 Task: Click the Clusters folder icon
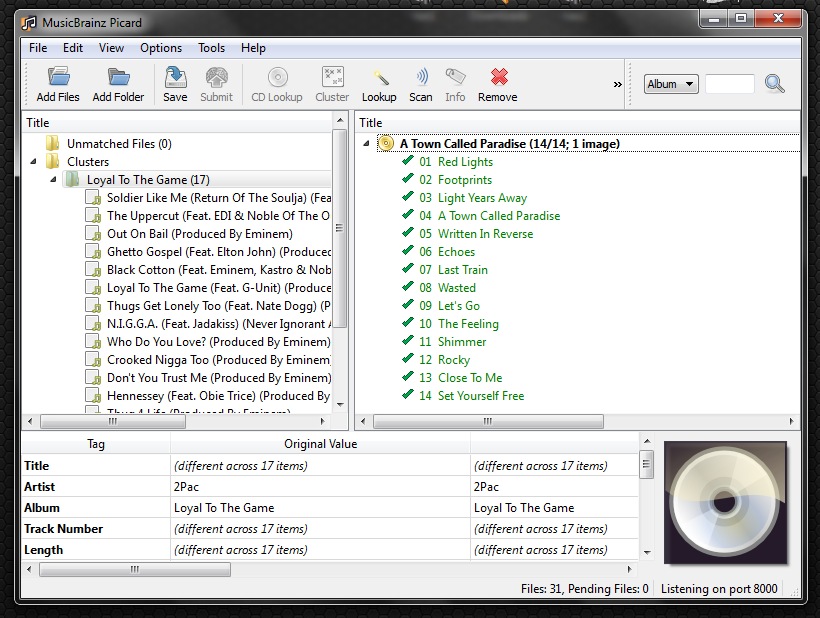pyautogui.click(x=52, y=161)
